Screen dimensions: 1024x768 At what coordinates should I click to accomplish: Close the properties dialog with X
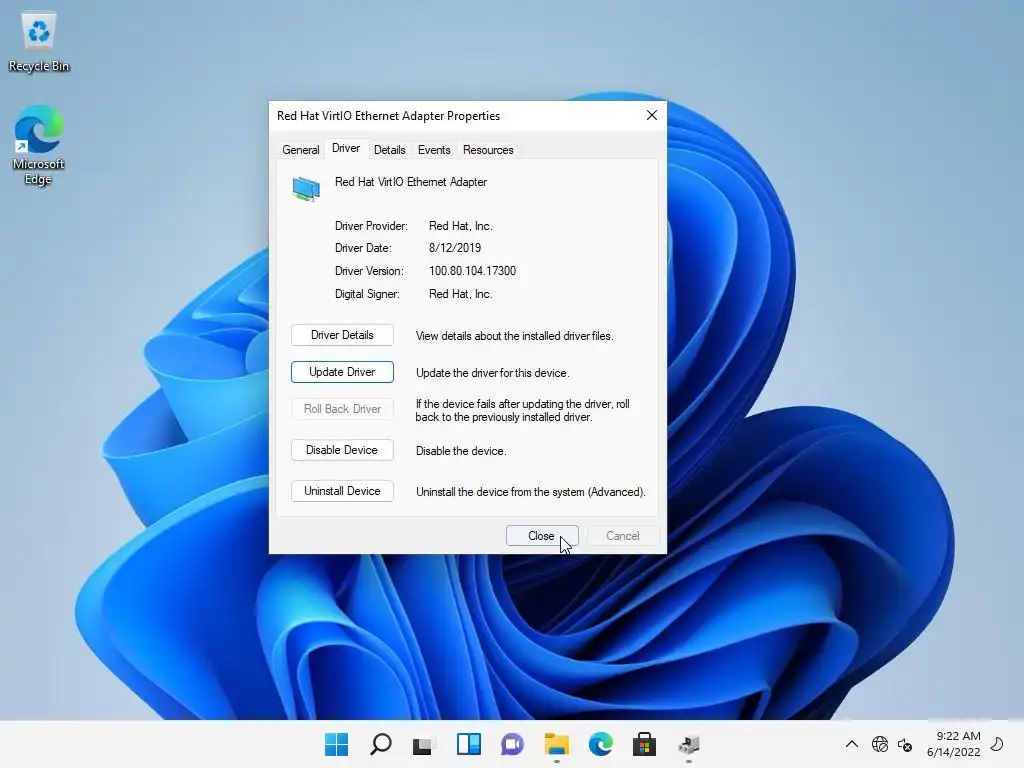(x=652, y=116)
